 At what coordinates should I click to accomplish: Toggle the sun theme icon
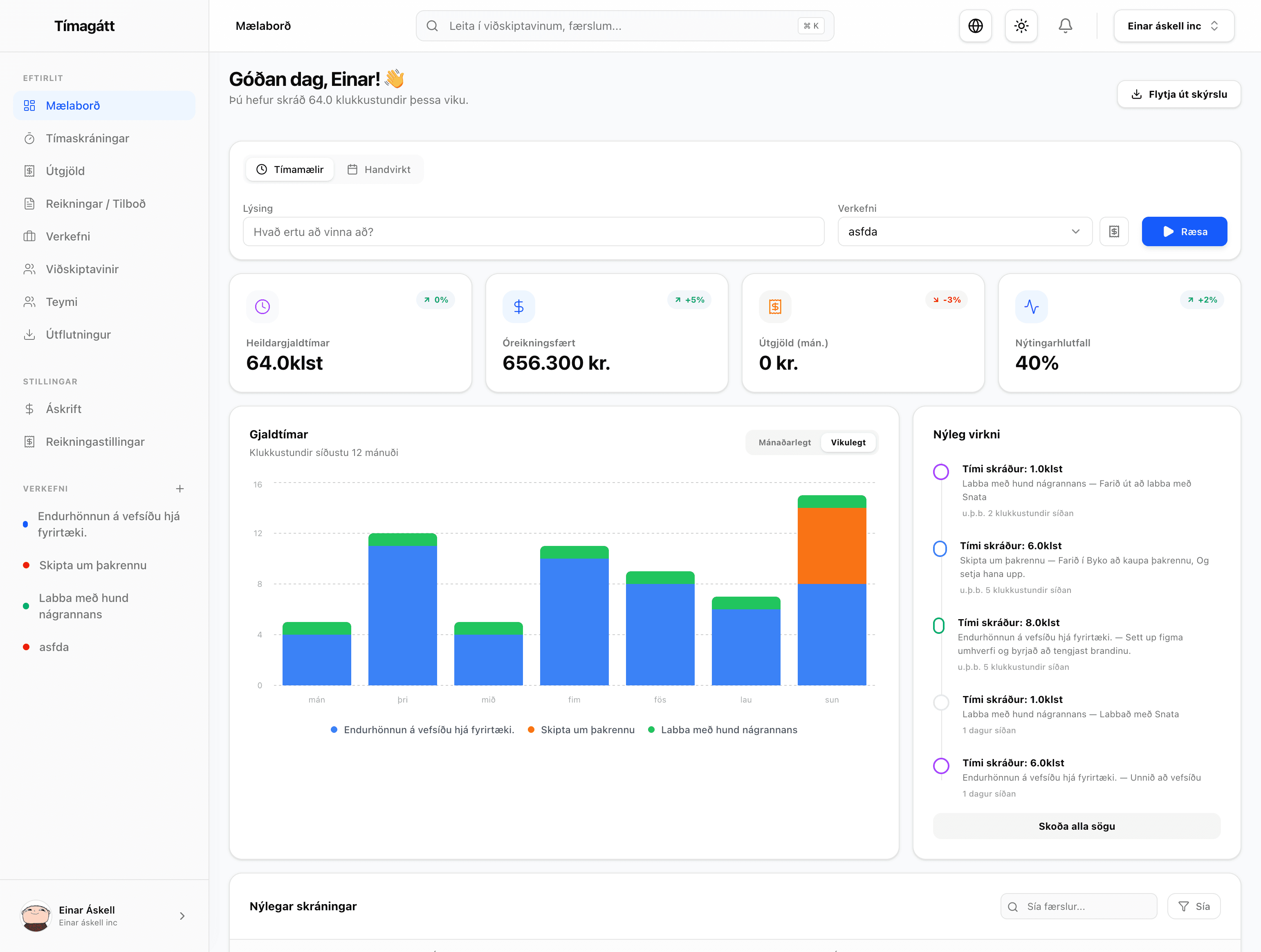coord(1021,26)
